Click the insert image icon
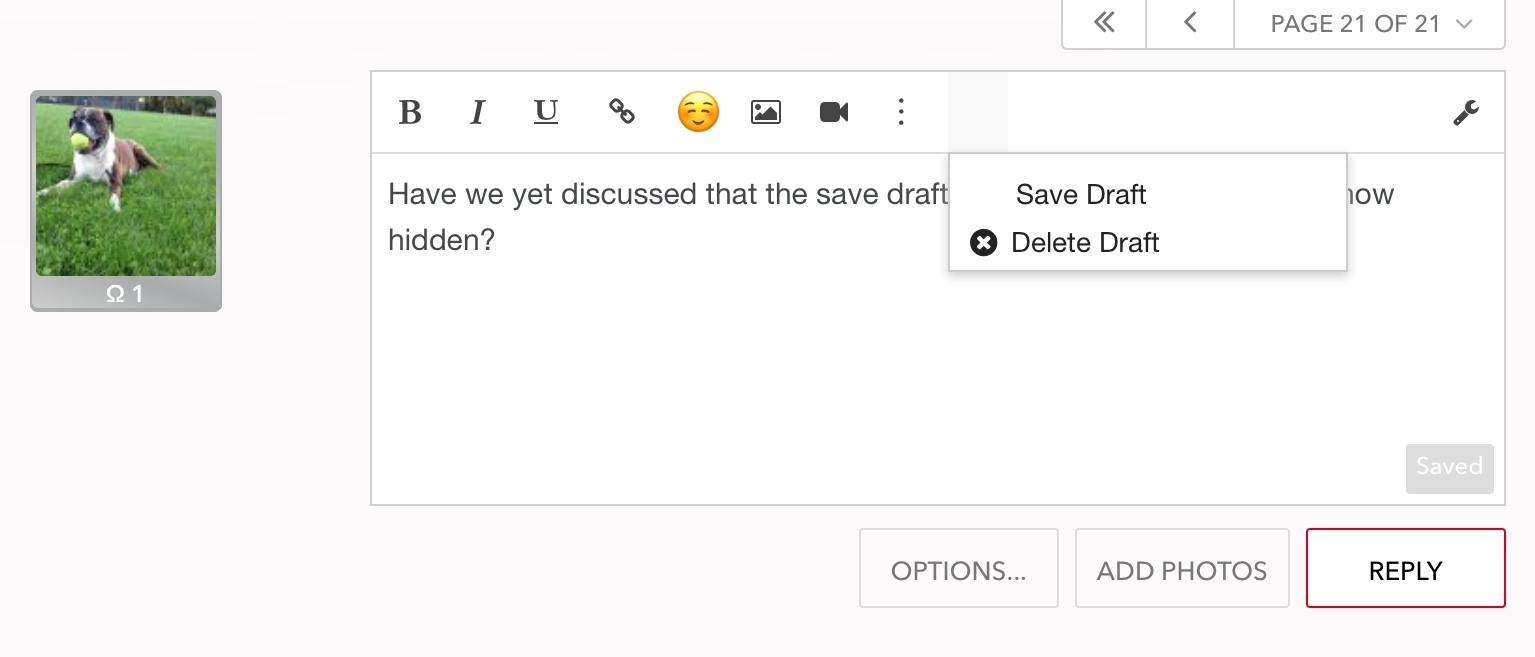 point(766,112)
